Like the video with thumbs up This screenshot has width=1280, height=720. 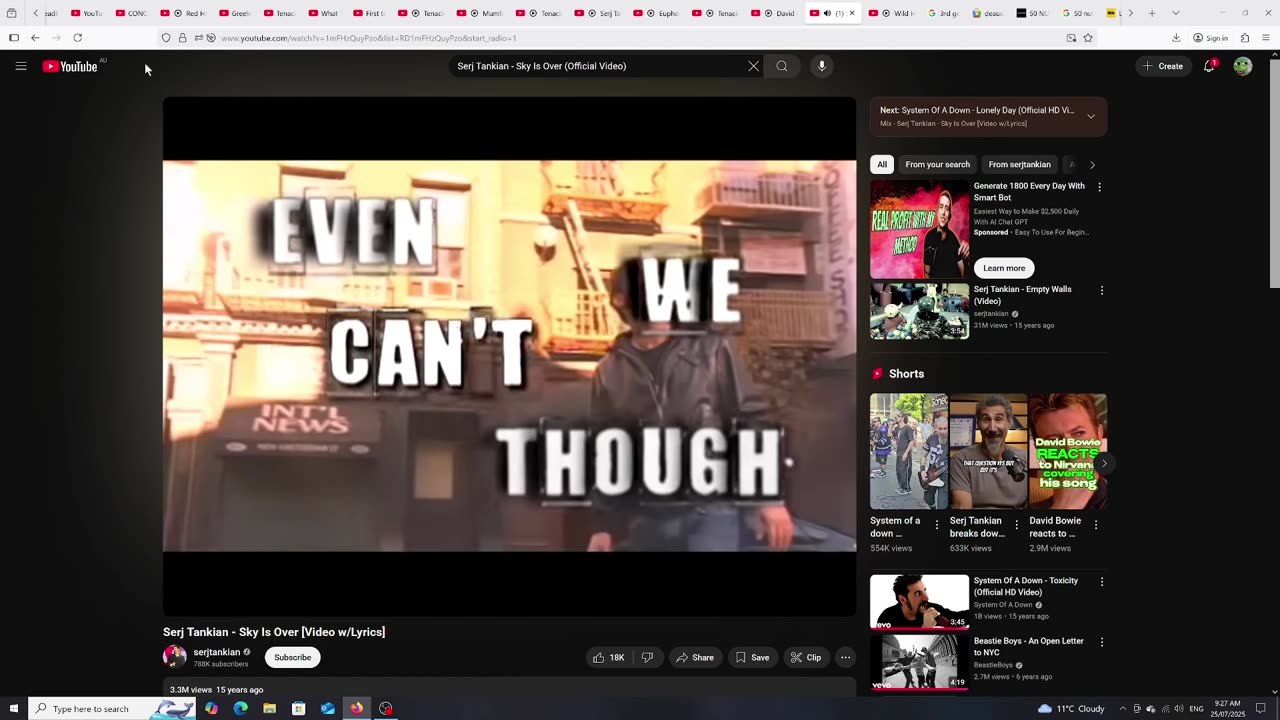pos(609,657)
